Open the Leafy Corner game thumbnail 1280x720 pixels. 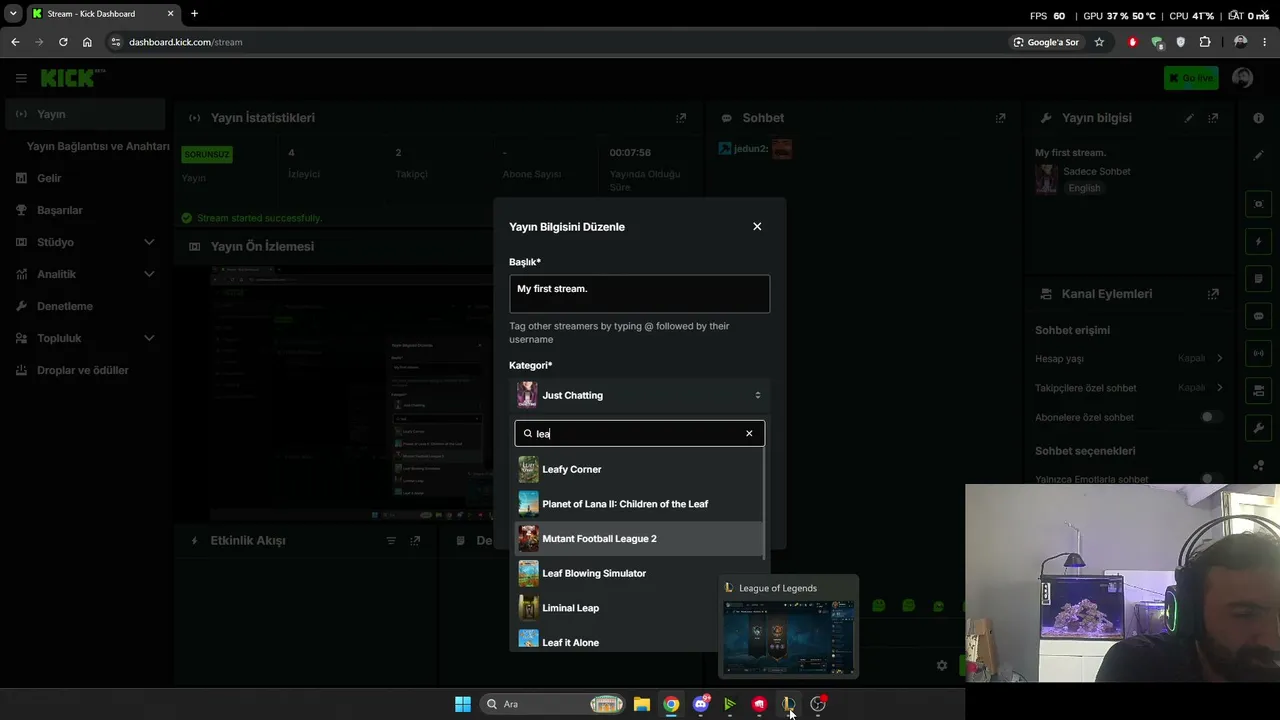[528, 469]
